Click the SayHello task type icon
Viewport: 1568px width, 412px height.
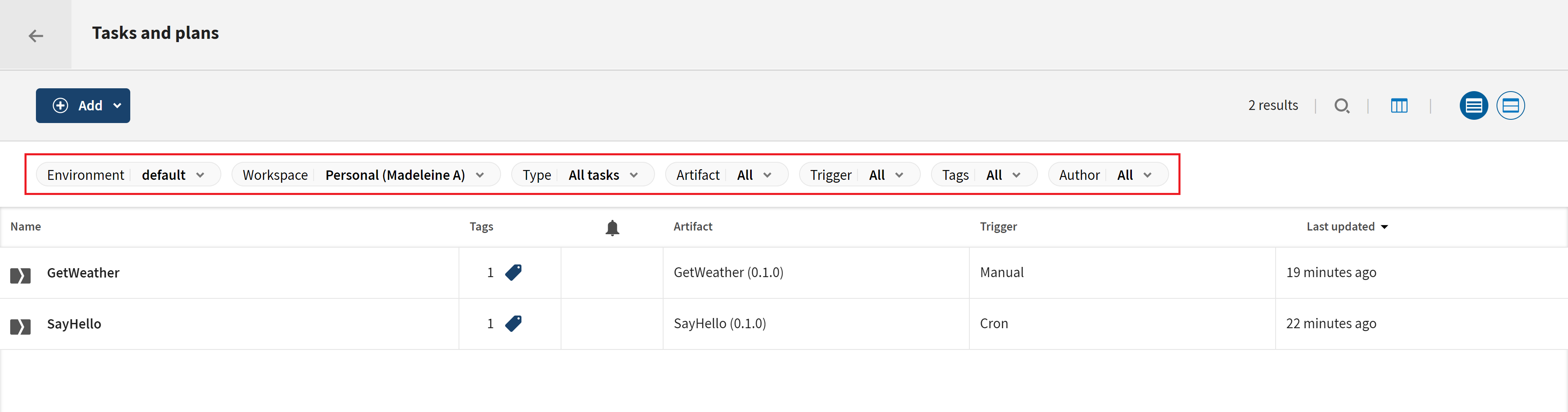(20, 327)
